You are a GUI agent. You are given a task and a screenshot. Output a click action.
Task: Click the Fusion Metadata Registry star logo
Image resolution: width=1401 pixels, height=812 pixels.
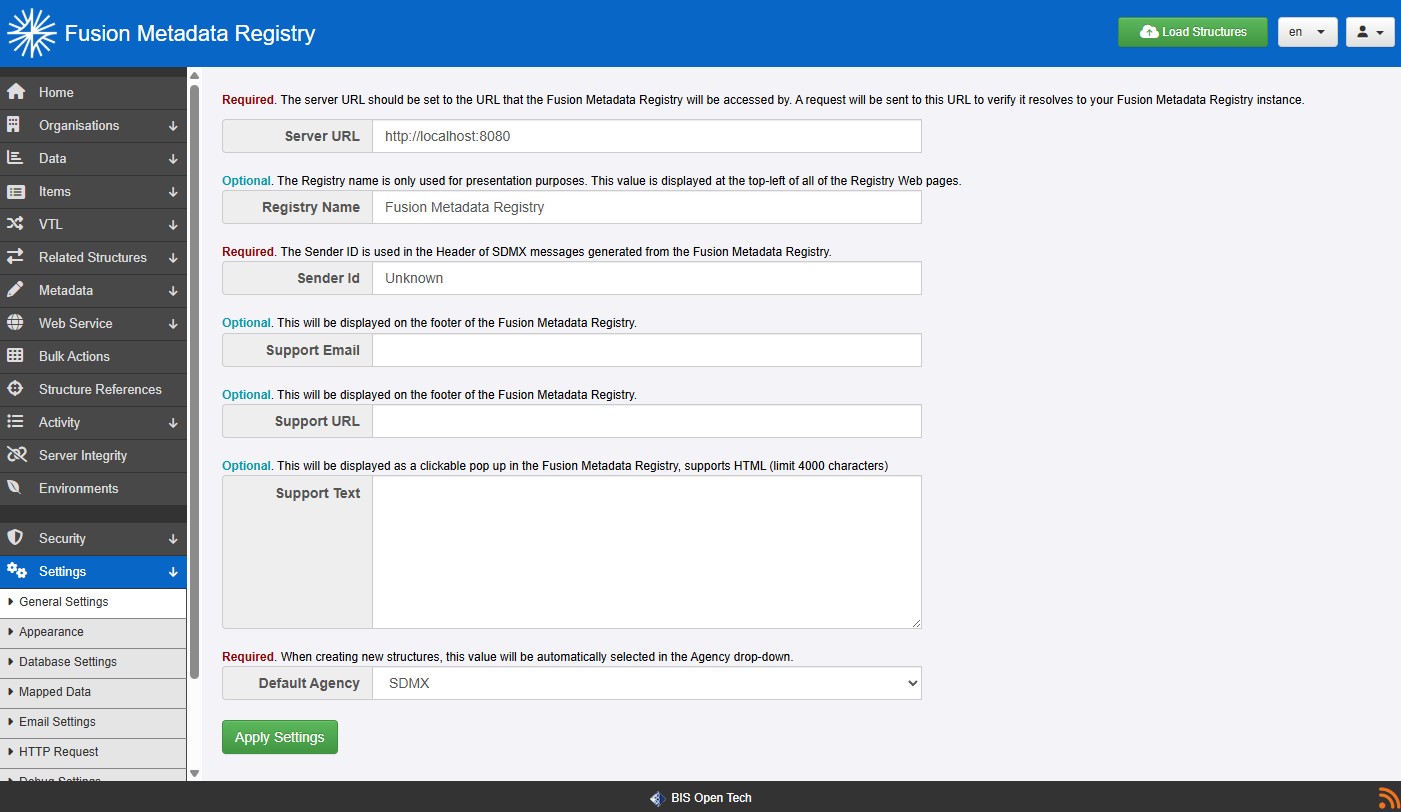31,33
